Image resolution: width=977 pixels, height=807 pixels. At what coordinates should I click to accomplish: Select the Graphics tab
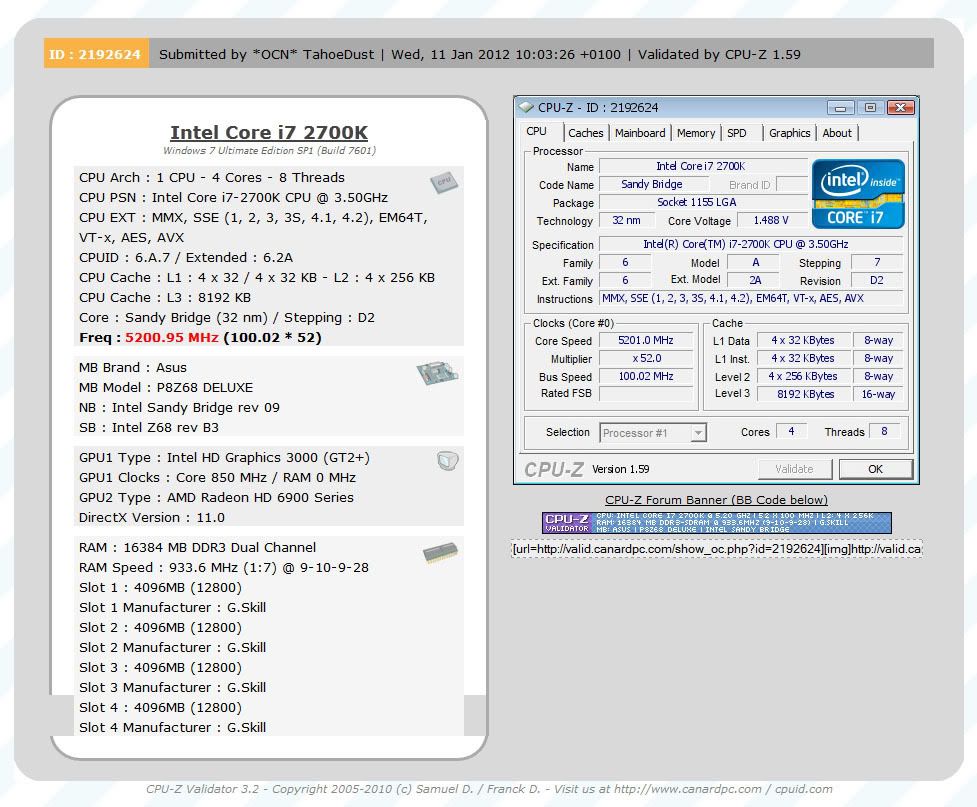coord(789,133)
